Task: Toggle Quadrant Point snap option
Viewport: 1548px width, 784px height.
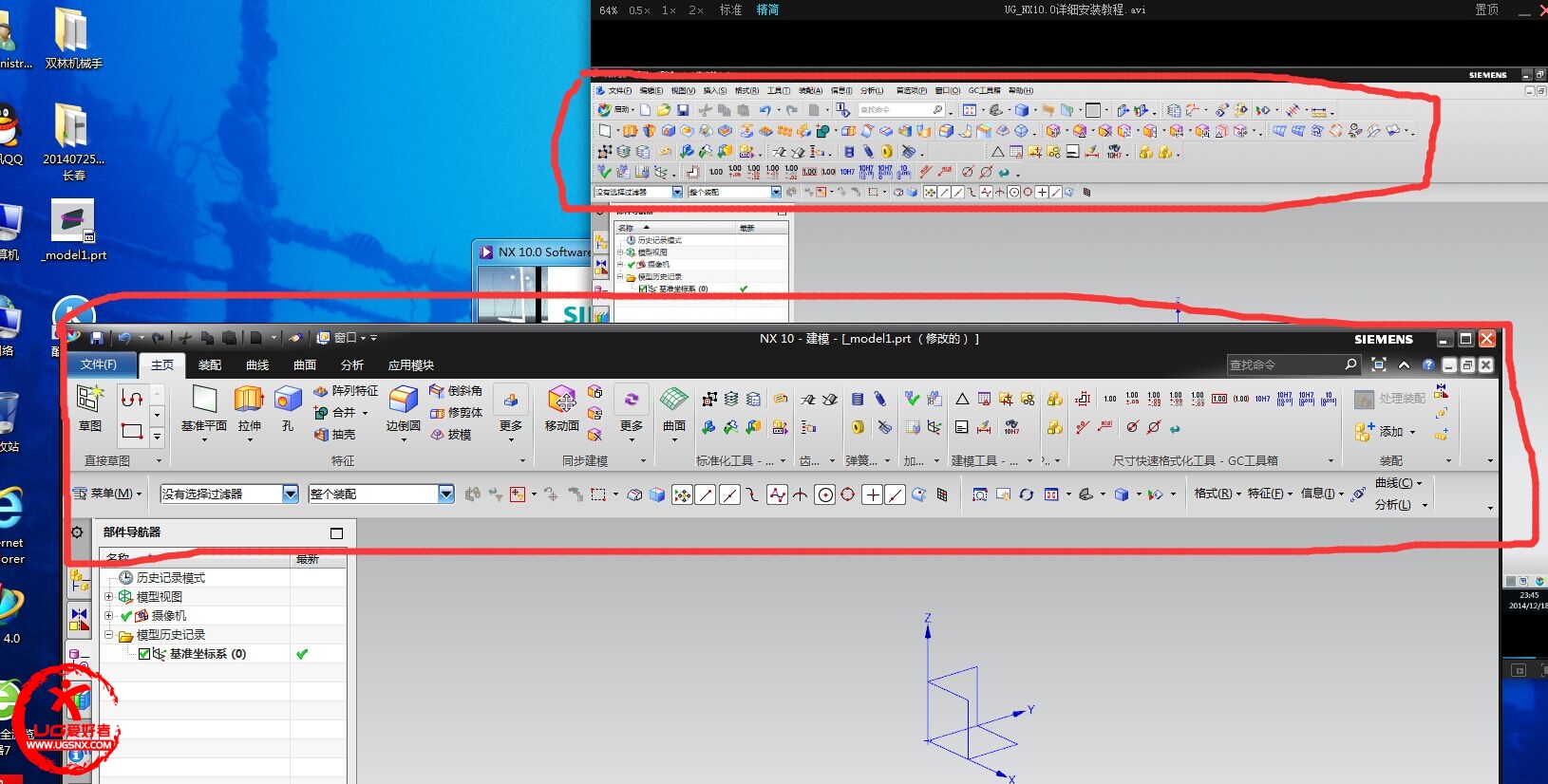Action: point(848,495)
